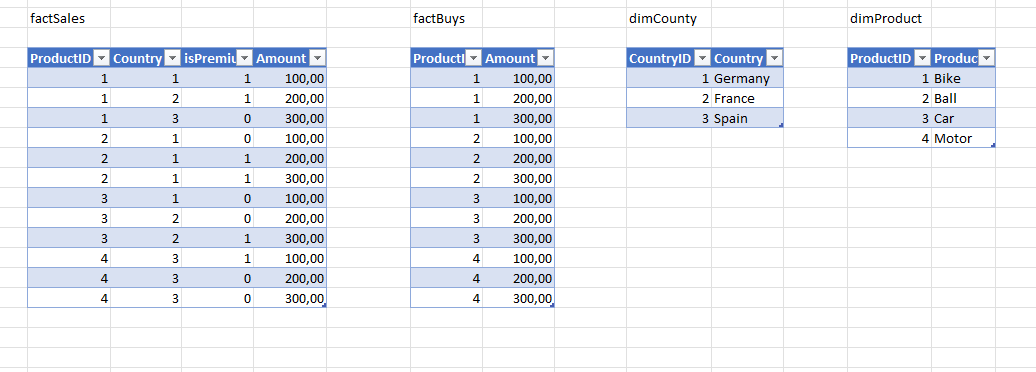Select 200,00 amount for ProductID 4 in factBuys
The image size is (1036, 372).
tap(518, 278)
